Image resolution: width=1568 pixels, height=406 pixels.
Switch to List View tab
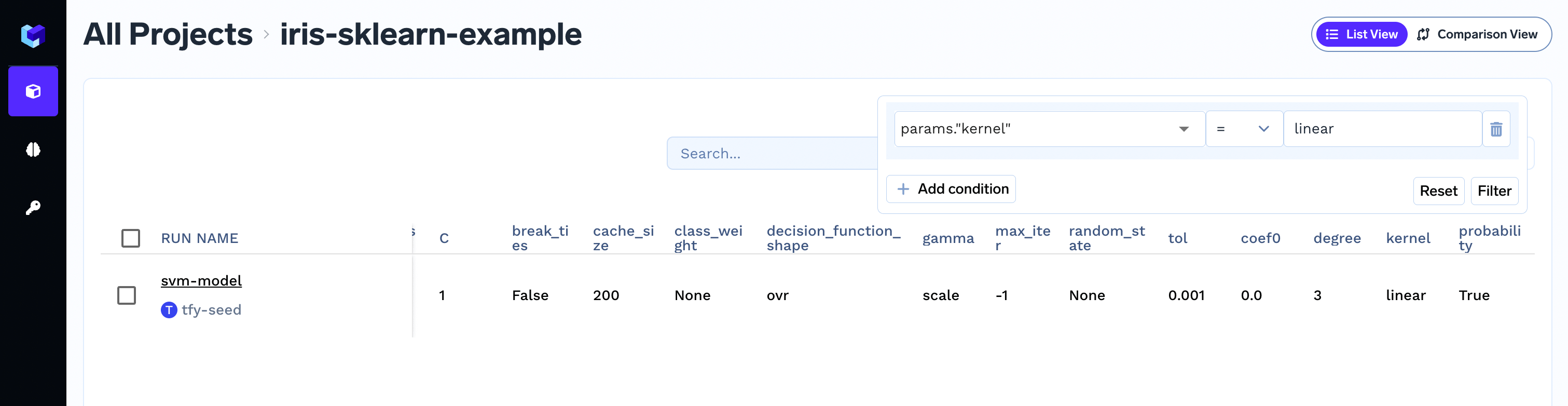1361,35
